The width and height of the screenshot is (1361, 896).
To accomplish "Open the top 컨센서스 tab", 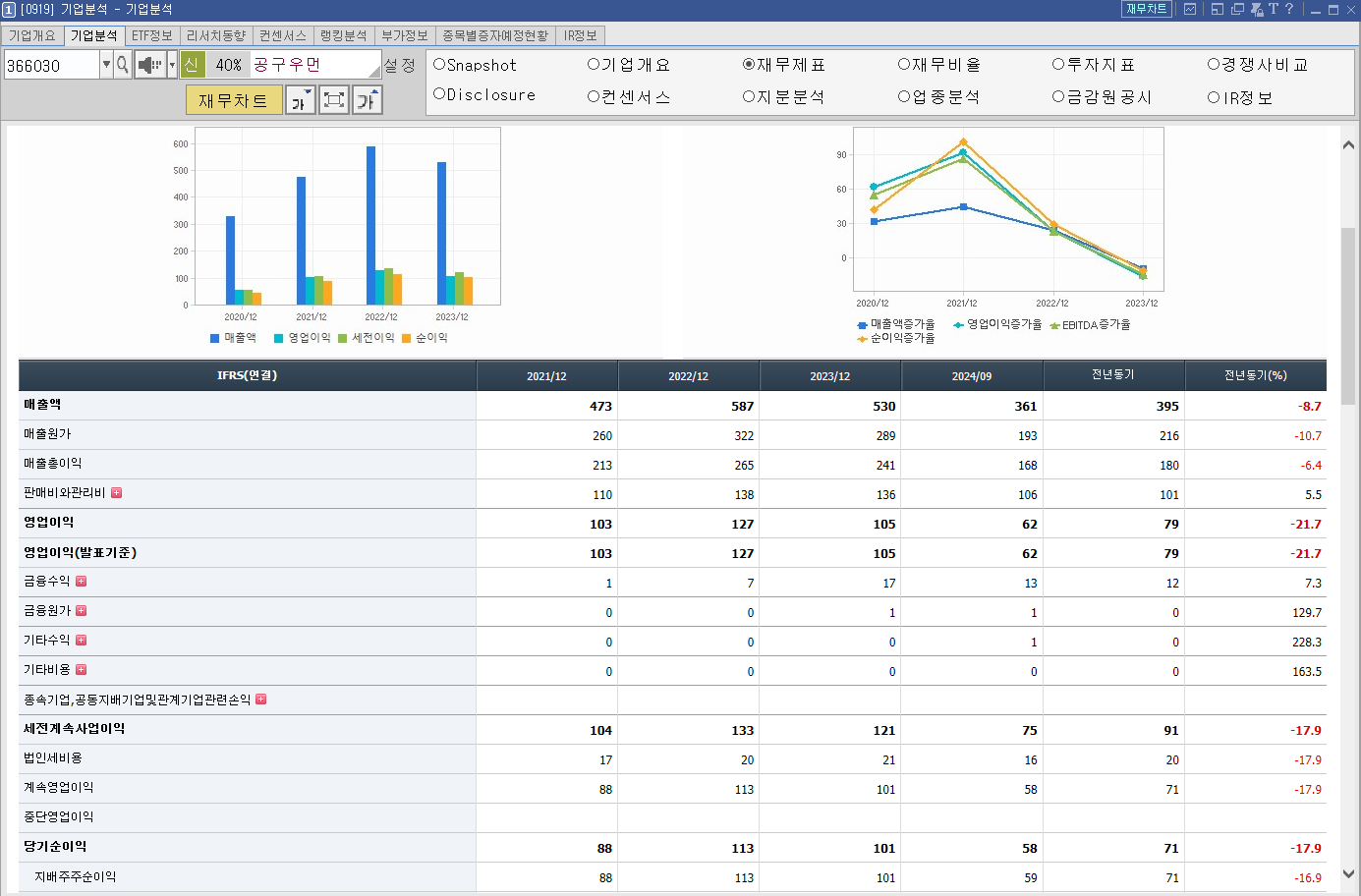I will coord(283,35).
